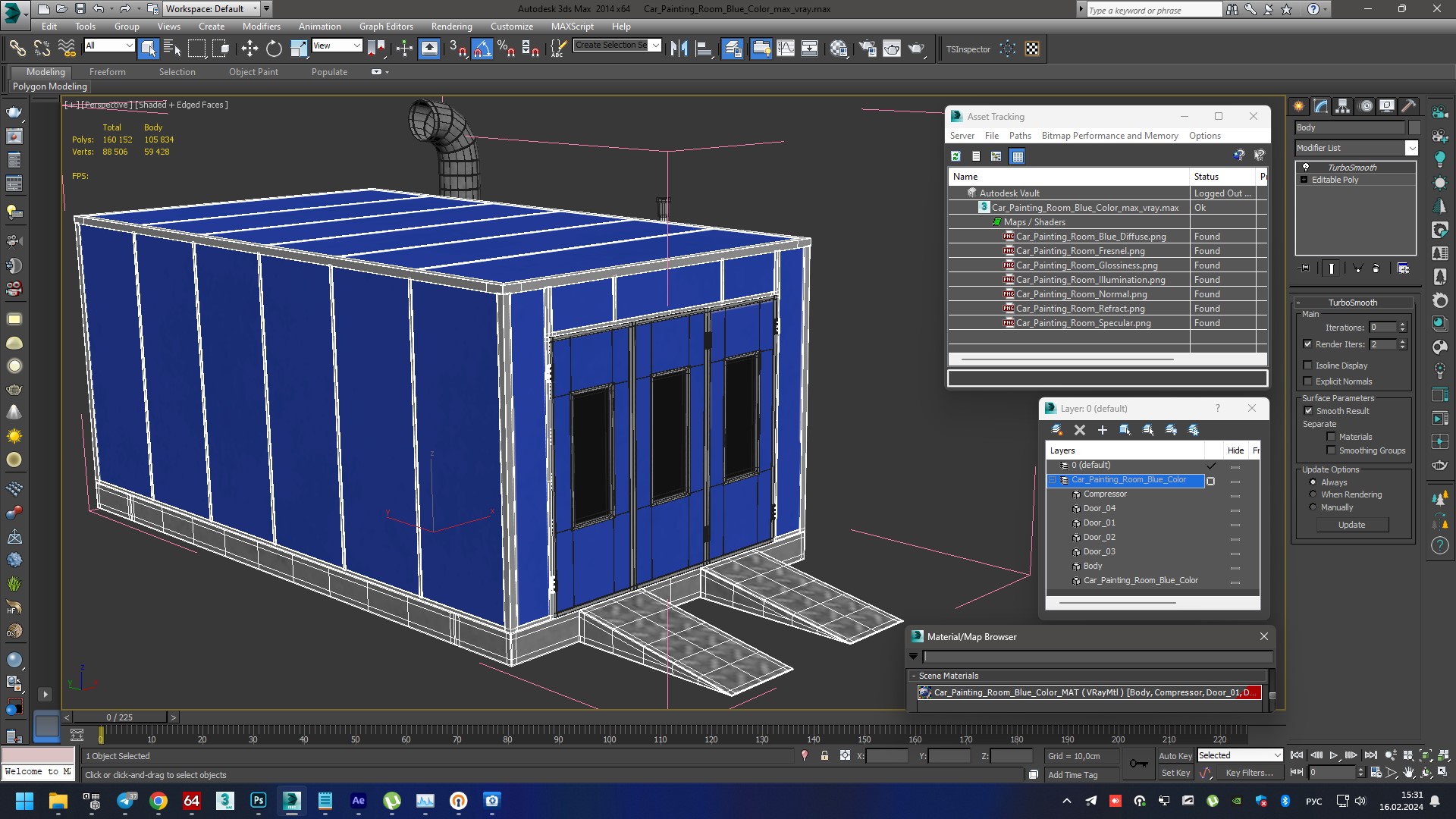Screen dimensions: 1456x819
Task: Toggle the TurboSmooth modifier lightbulb
Action: [x=1305, y=167]
